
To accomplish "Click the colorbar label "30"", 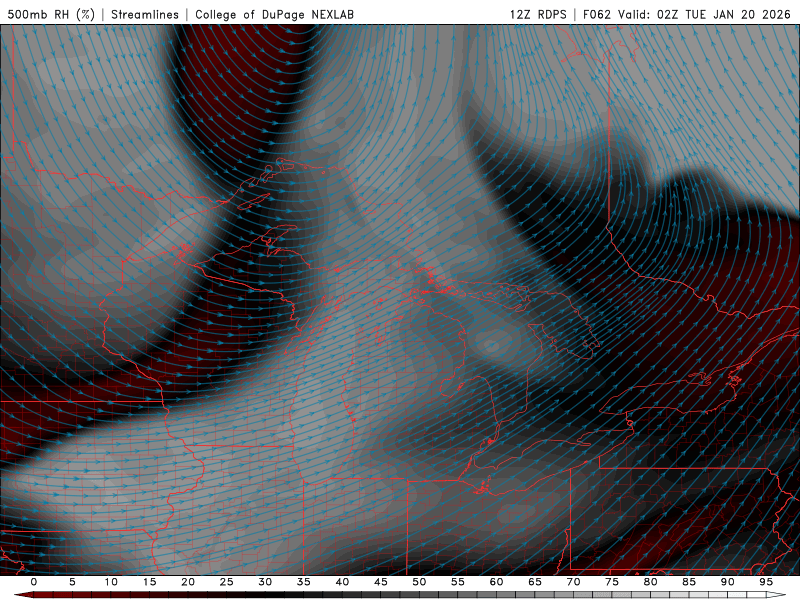I will pyautogui.click(x=265, y=582).
